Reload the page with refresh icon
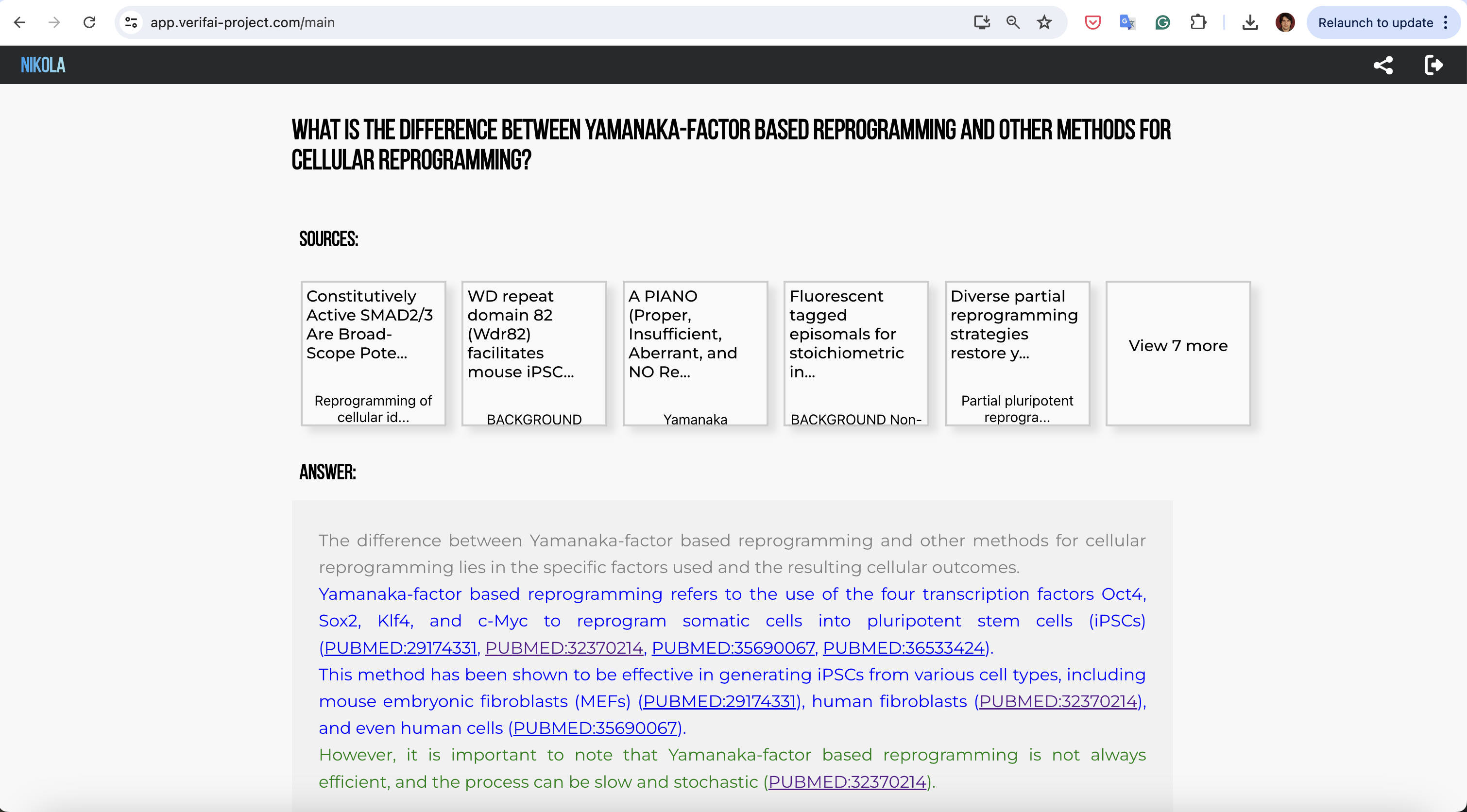Viewport: 1467px width, 812px height. tap(89, 22)
